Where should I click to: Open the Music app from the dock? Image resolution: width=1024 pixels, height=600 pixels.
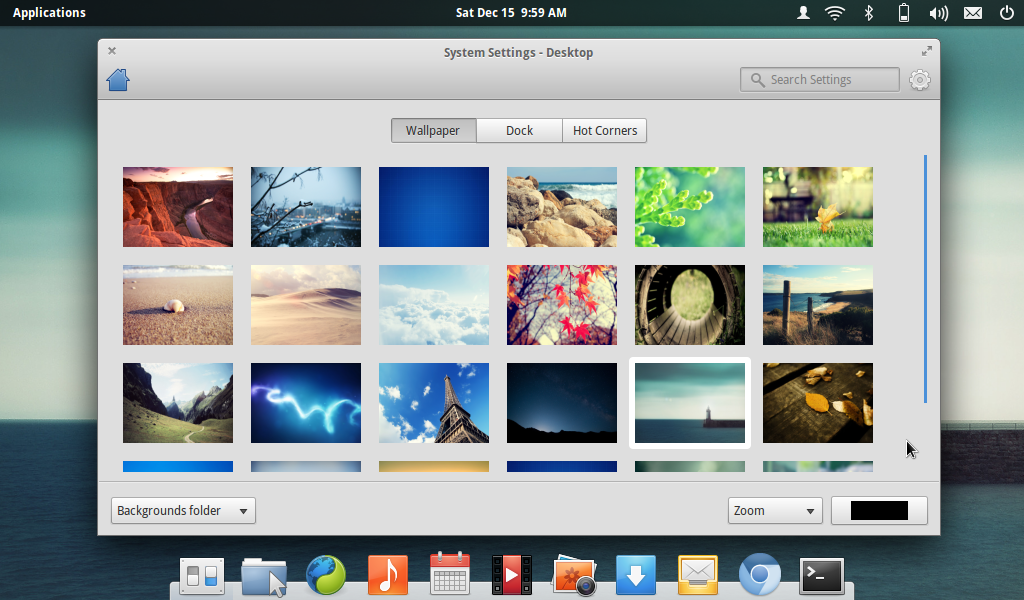pyautogui.click(x=387, y=575)
